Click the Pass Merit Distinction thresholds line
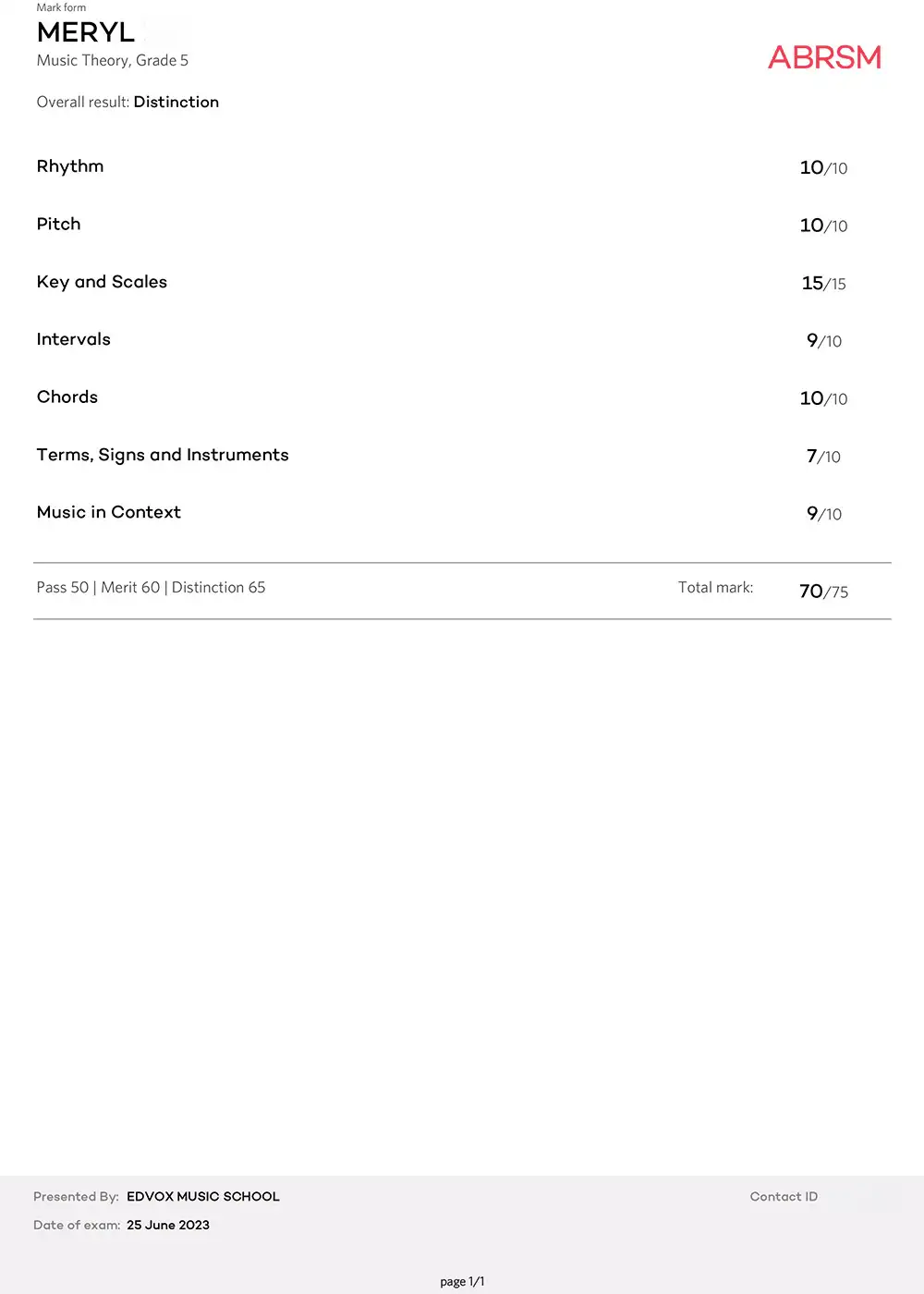This screenshot has width=924, height=1294. point(151,587)
